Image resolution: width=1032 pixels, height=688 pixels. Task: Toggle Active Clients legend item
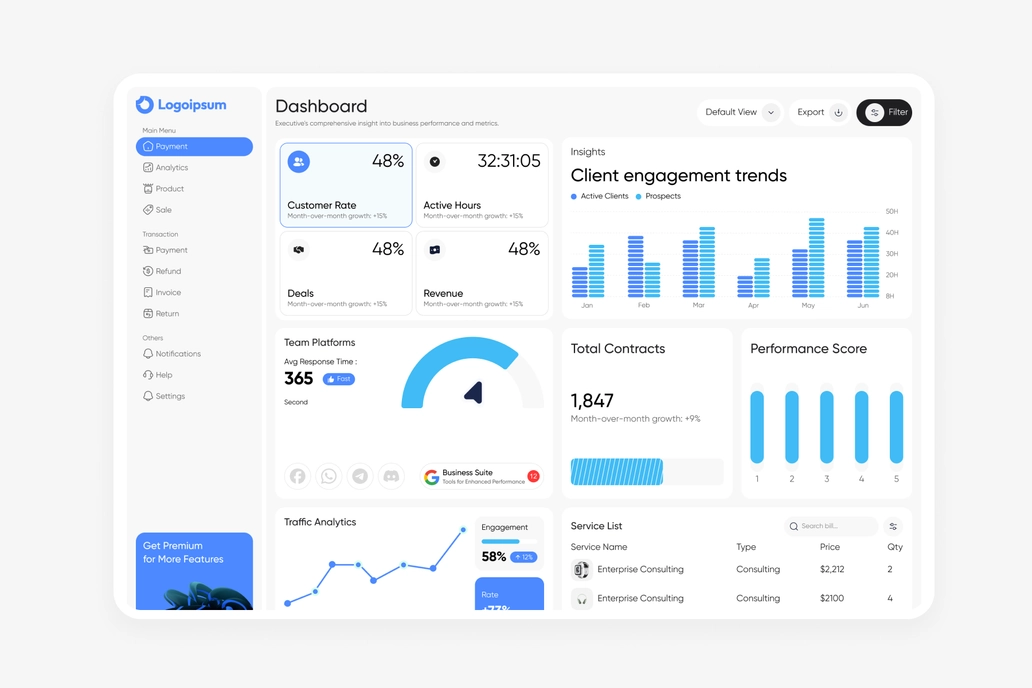tap(600, 196)
